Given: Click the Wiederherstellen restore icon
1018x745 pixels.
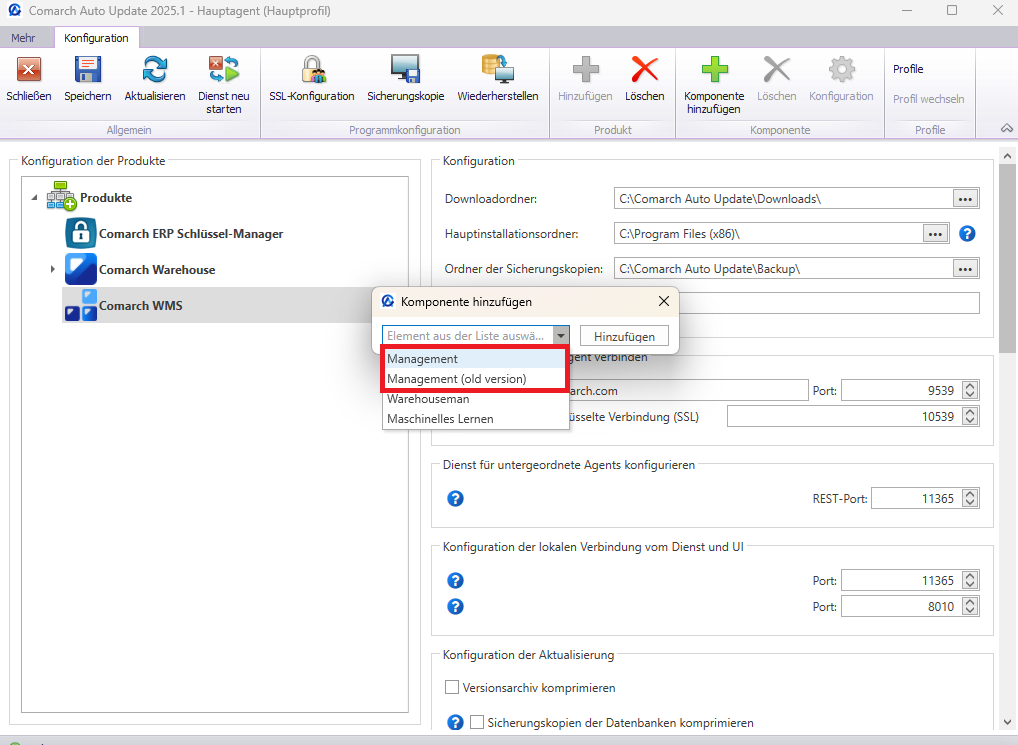Looking at the screenshot, I should (x=498, y=69).
